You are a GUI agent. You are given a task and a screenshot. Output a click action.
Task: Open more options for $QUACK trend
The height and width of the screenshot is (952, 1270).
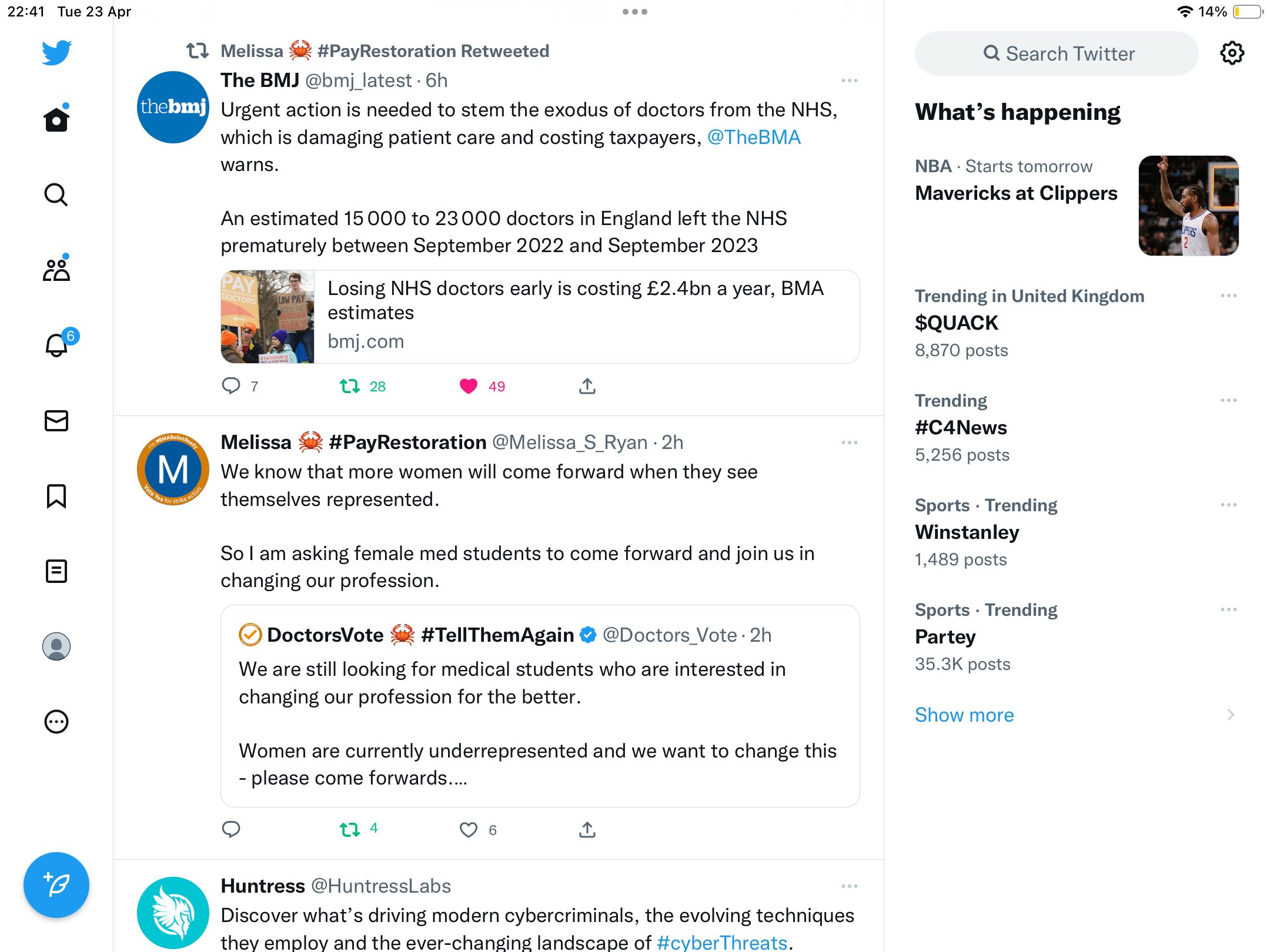(1229, 296)
